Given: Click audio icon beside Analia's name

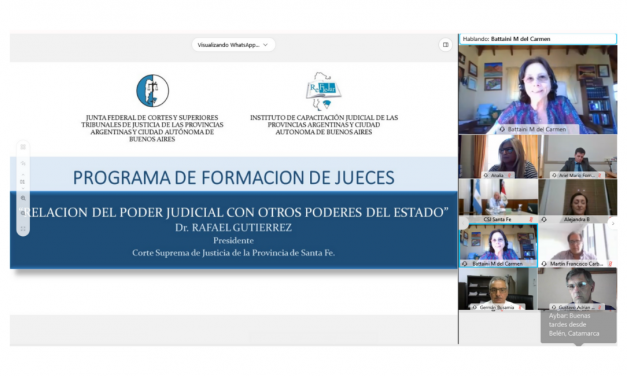Looking at the screenshot, I should (x=486, y=175).
